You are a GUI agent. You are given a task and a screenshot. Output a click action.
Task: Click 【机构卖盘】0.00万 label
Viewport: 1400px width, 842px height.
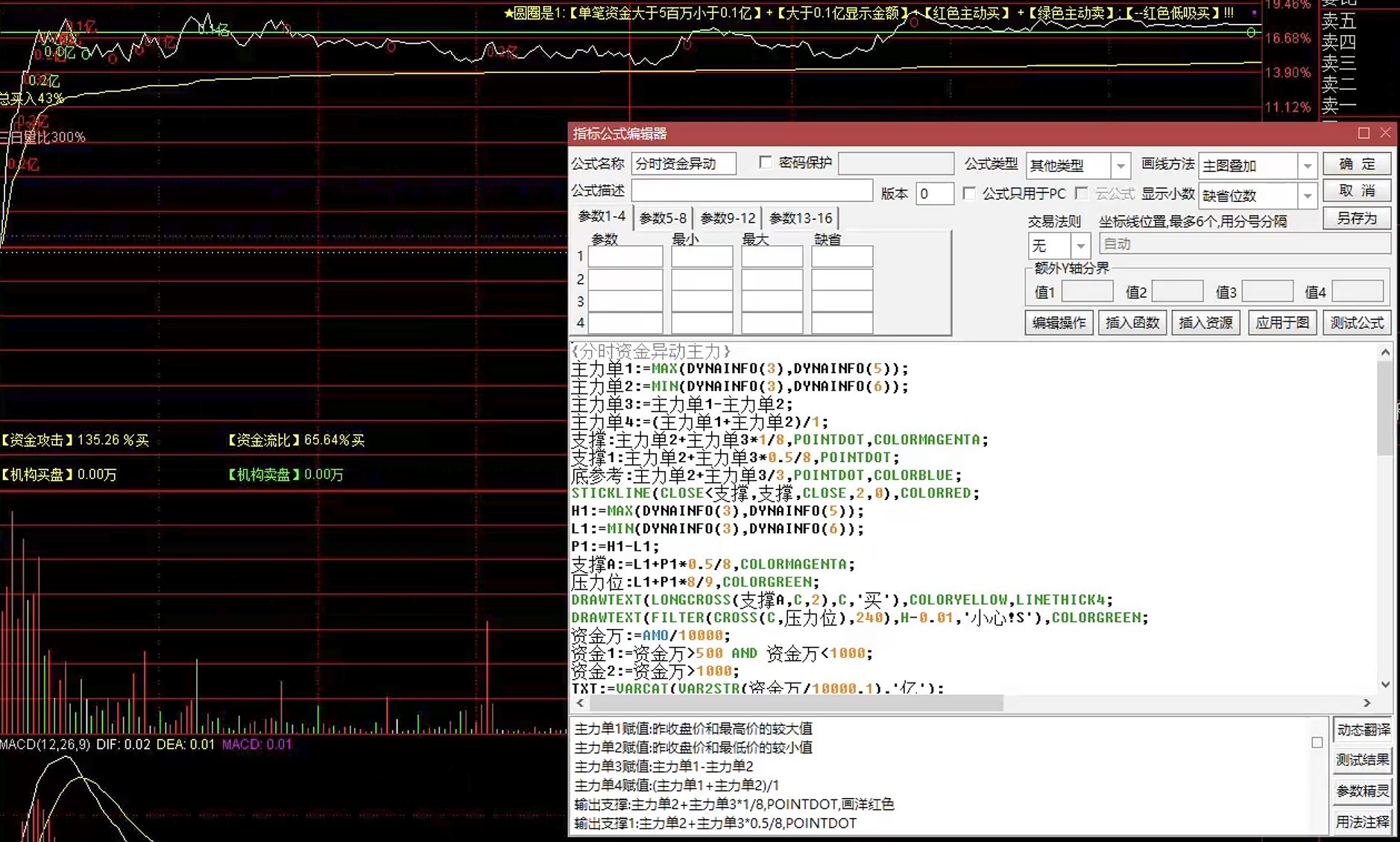tap(286, 475)
